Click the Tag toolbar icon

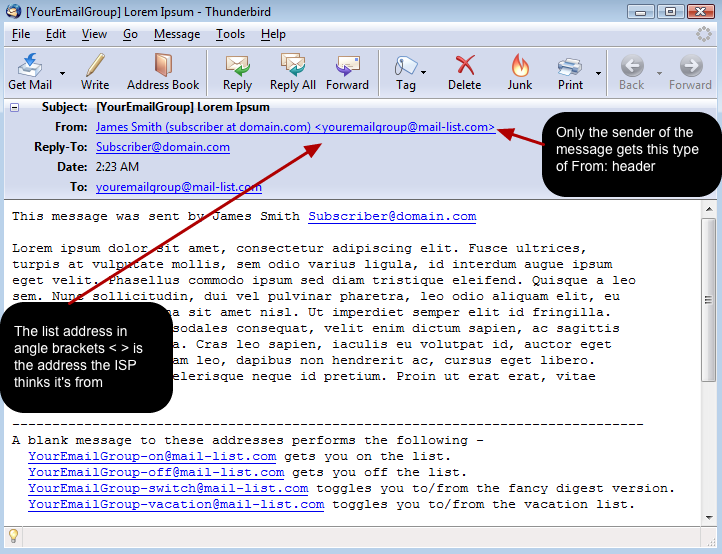pyautogui.click(x=406, y=66)
